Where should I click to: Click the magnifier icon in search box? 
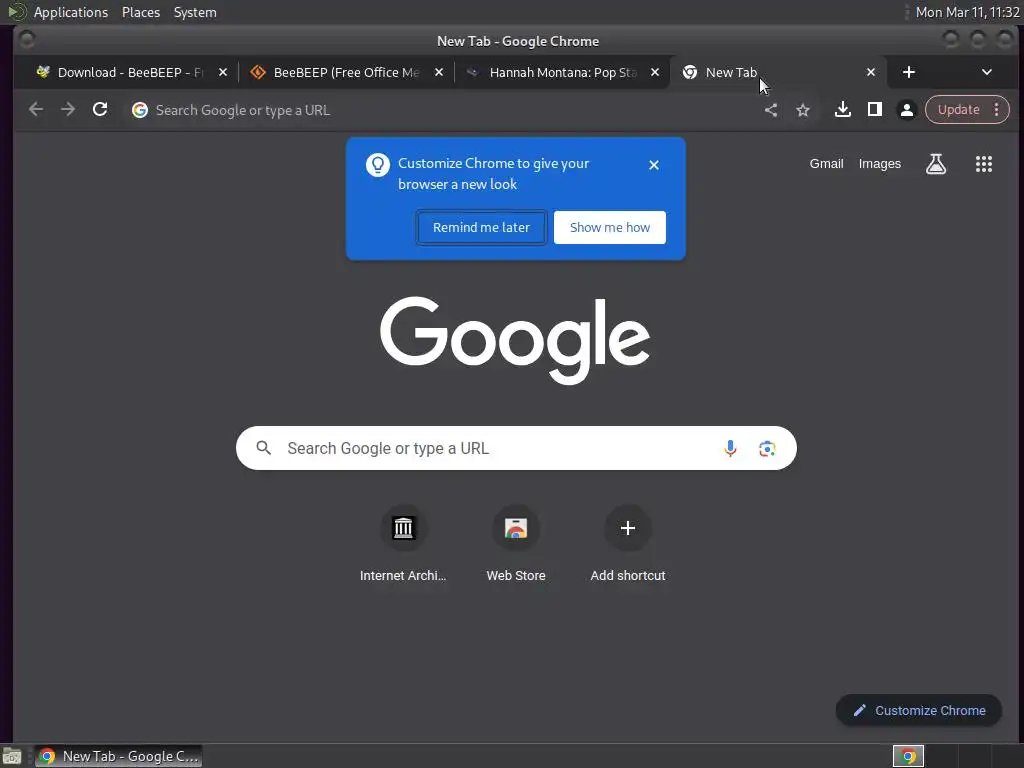pyautogui.click(x=264, y=448)
